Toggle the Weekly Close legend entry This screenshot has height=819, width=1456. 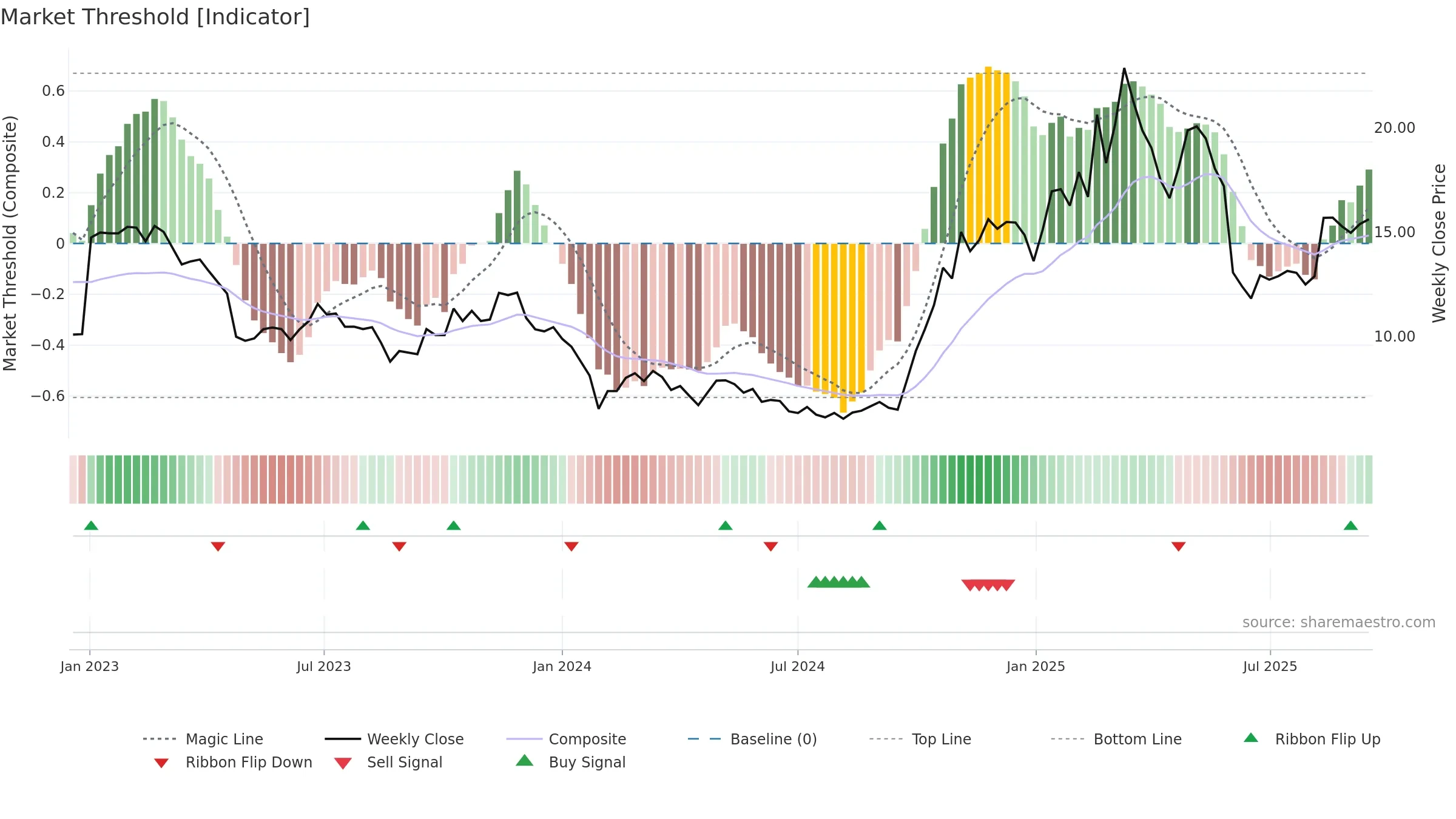tap(394, 739)
